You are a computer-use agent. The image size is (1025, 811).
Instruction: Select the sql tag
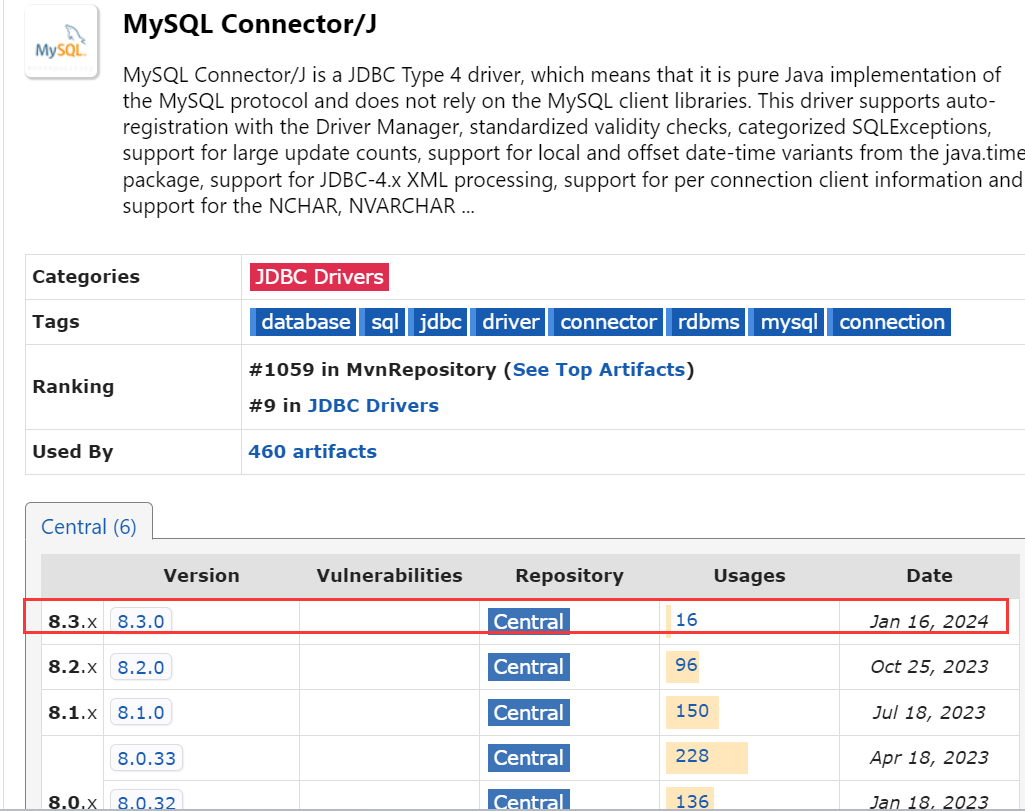[382, 322]
